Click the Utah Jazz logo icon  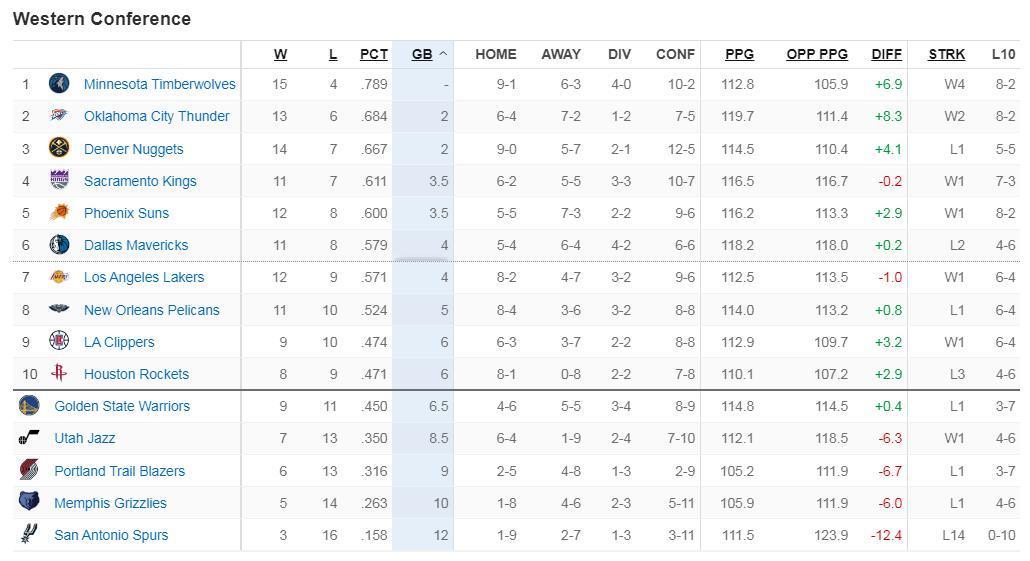point(29,438)
